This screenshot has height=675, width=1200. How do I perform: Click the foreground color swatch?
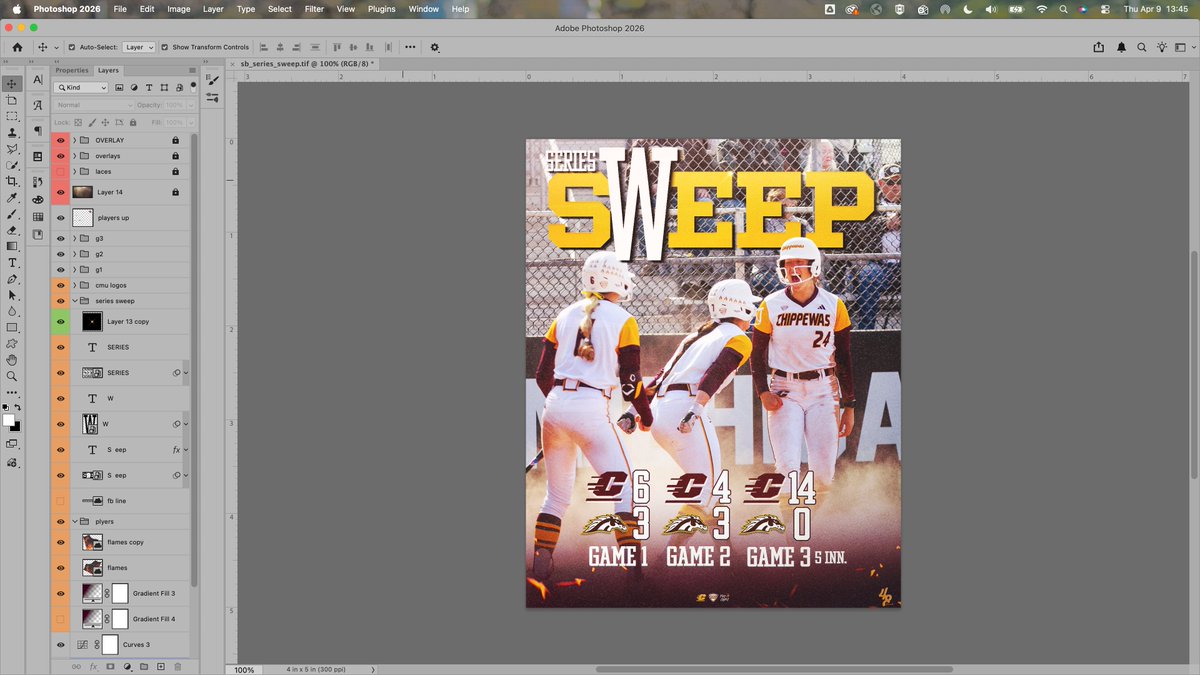[x=9, y=420]
